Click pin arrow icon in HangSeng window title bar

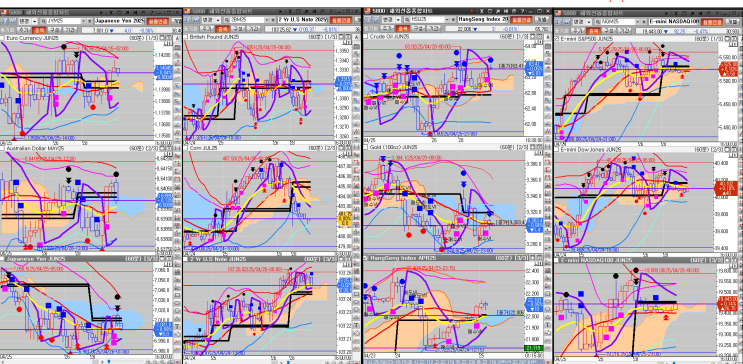tap(498, 11)
